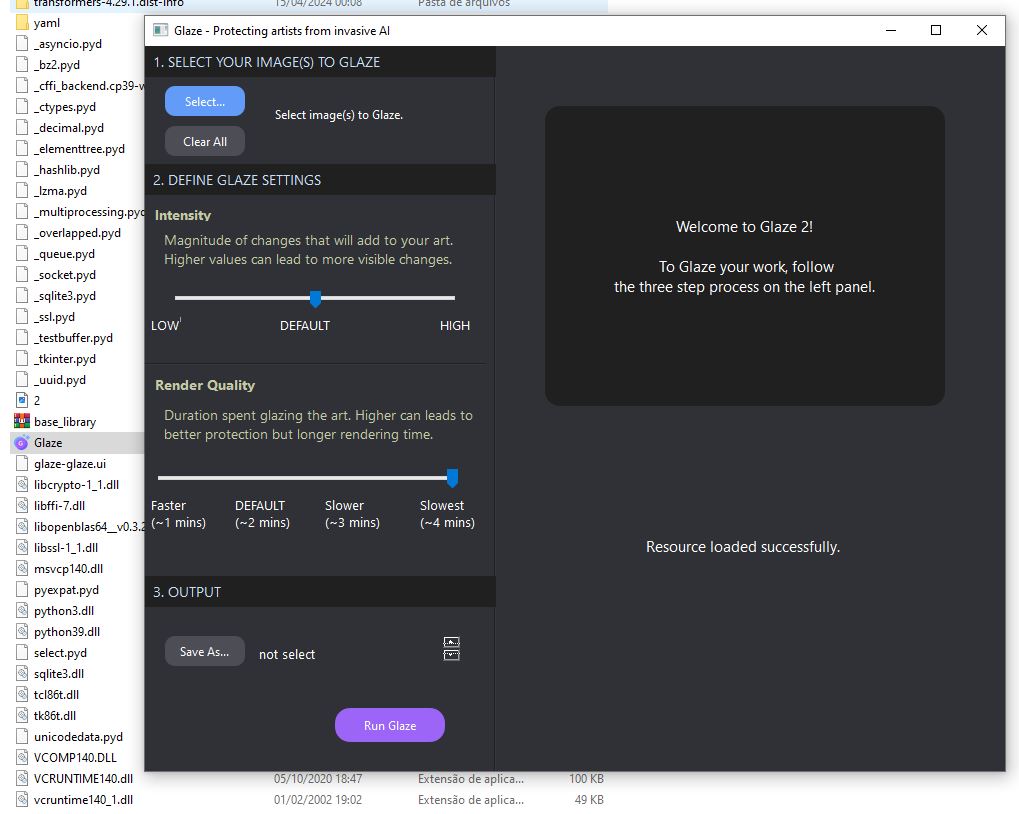Click the glaze-glaze.ui file icon
Screen dimensions: 1019x814
click(21, 463)
